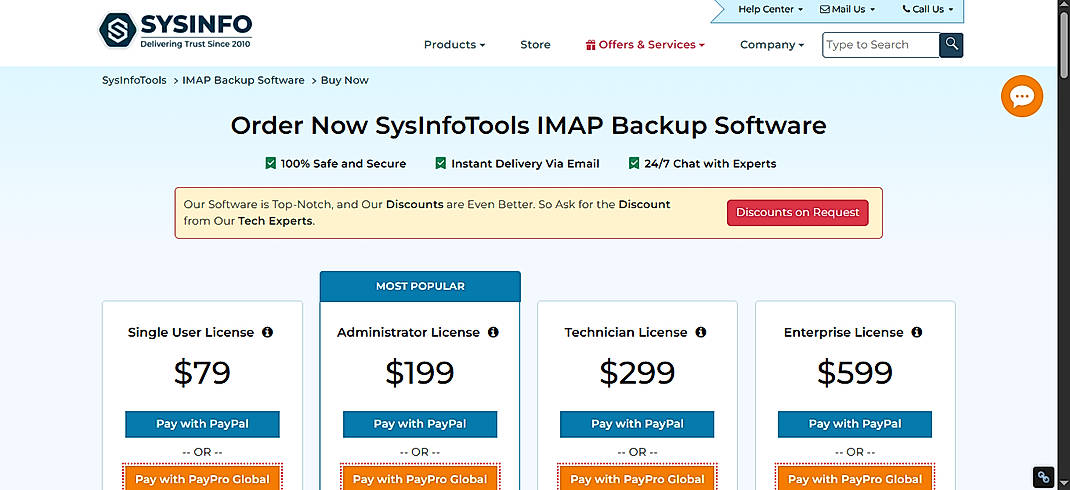Open IMAP Backup Software breadcrumb link
The image size is (1070, 490).
[243, 80]
